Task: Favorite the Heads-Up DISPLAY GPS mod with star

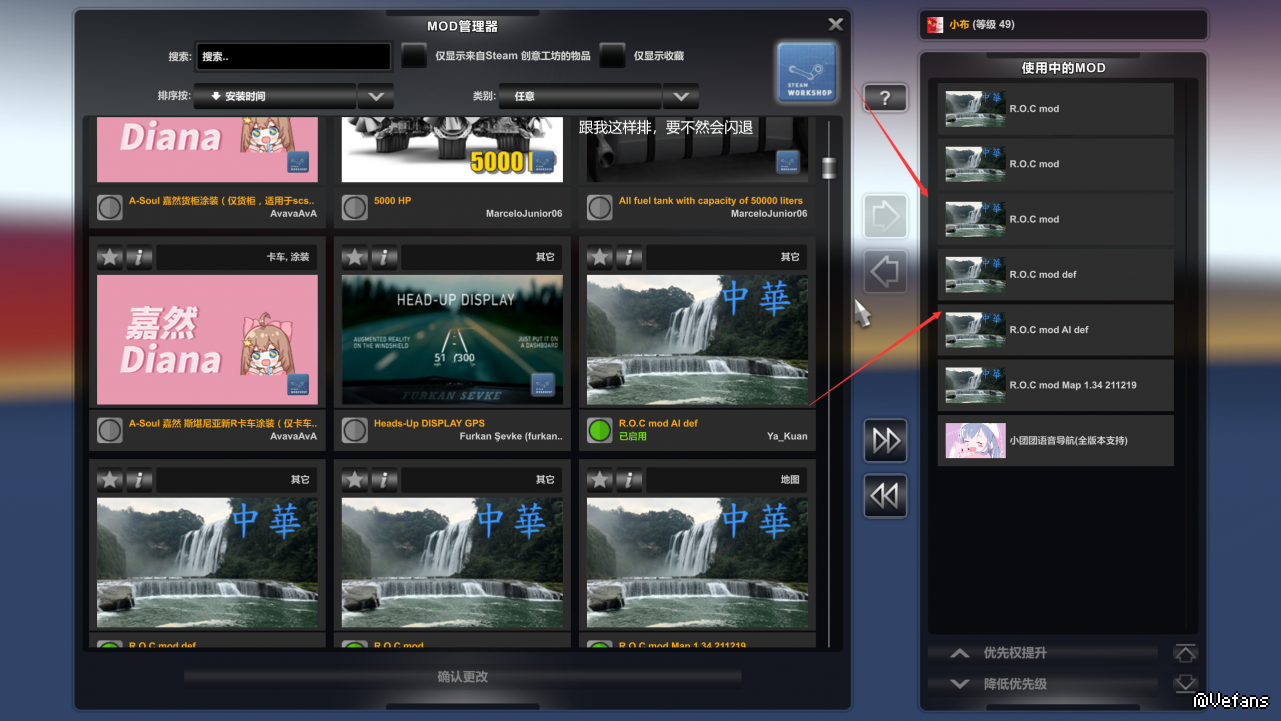Action: [355, 257]
